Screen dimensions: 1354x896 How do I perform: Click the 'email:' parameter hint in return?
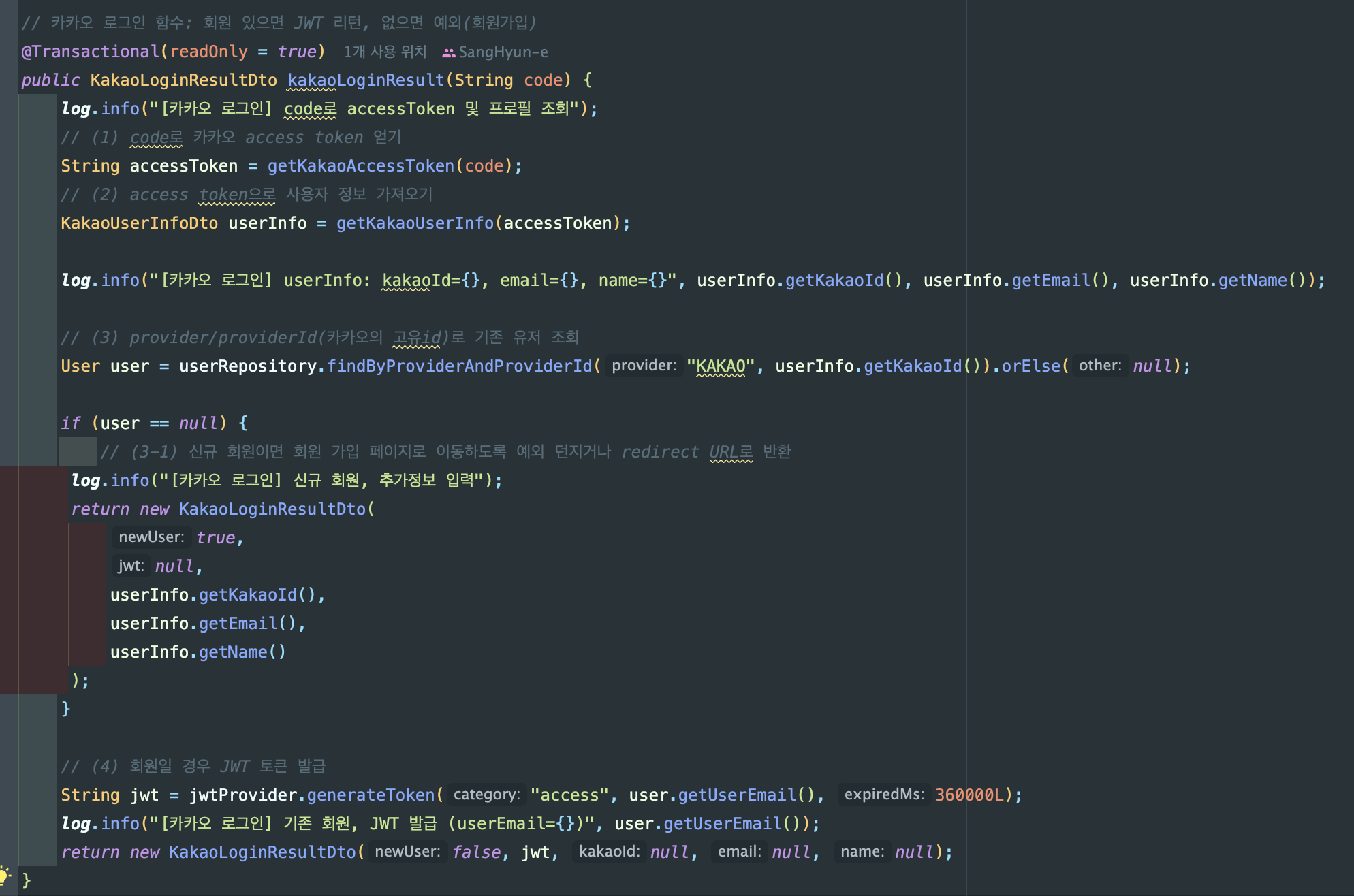(x=739, y=852)
